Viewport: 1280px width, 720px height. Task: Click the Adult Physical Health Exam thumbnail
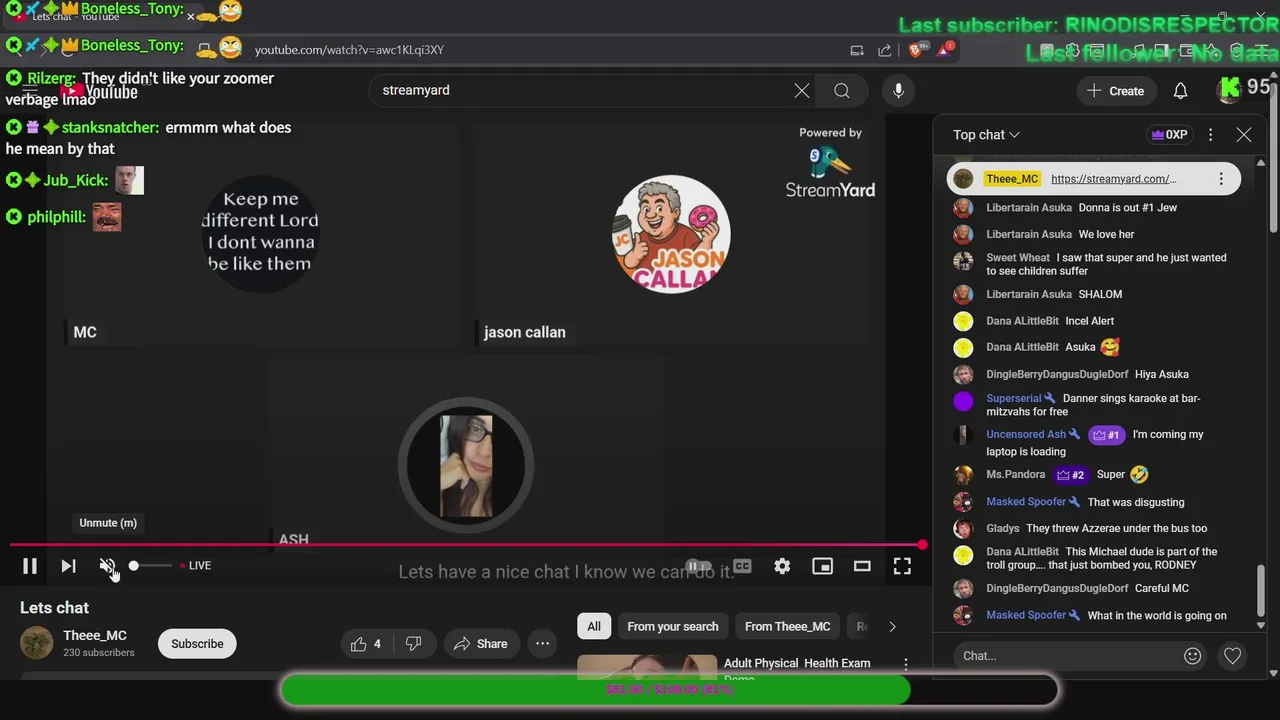pos(647,667)
